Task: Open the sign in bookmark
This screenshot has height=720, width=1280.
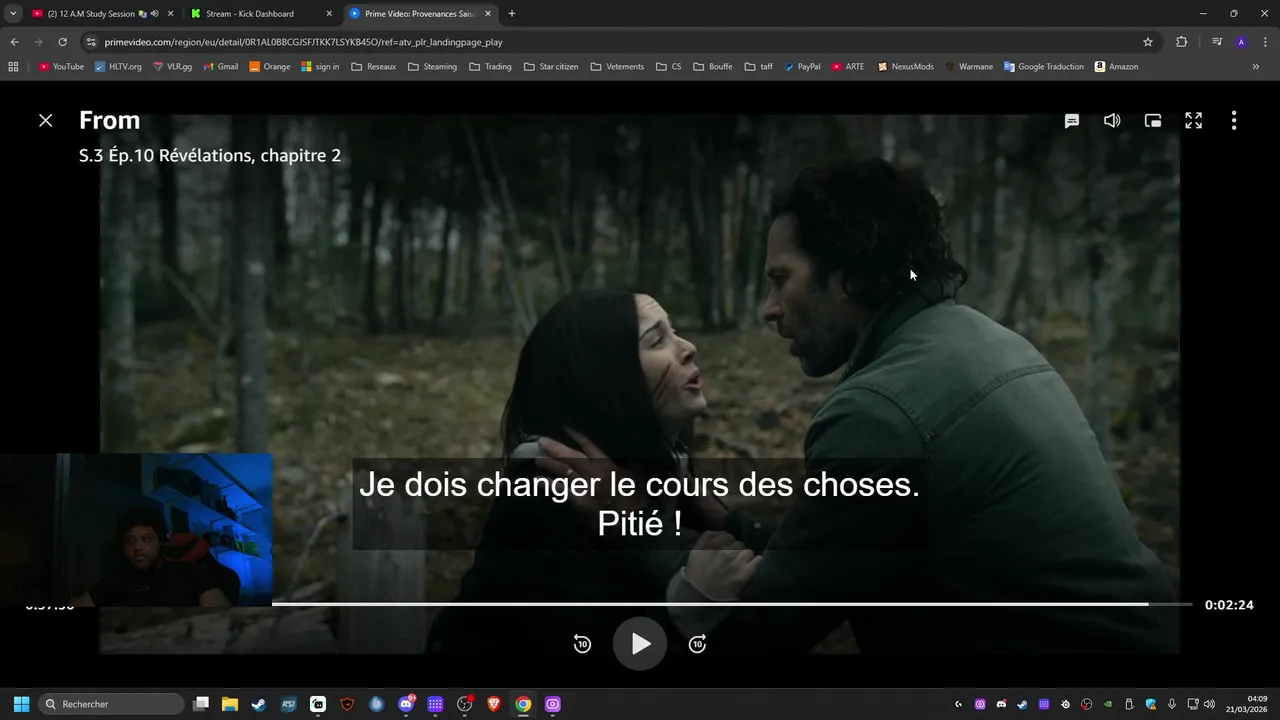Action: 320,67
